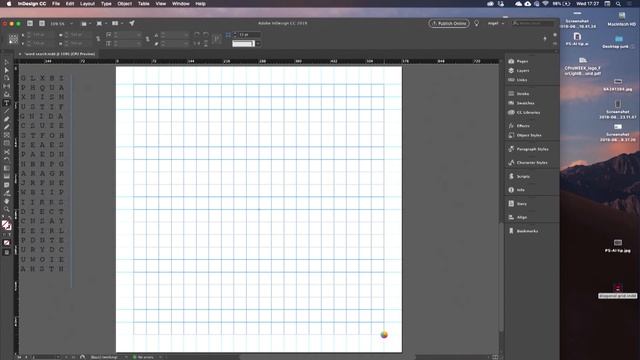This screenshot has height=360, width=640.
Task: Pick the Line tool
Action: click(6, 111)
